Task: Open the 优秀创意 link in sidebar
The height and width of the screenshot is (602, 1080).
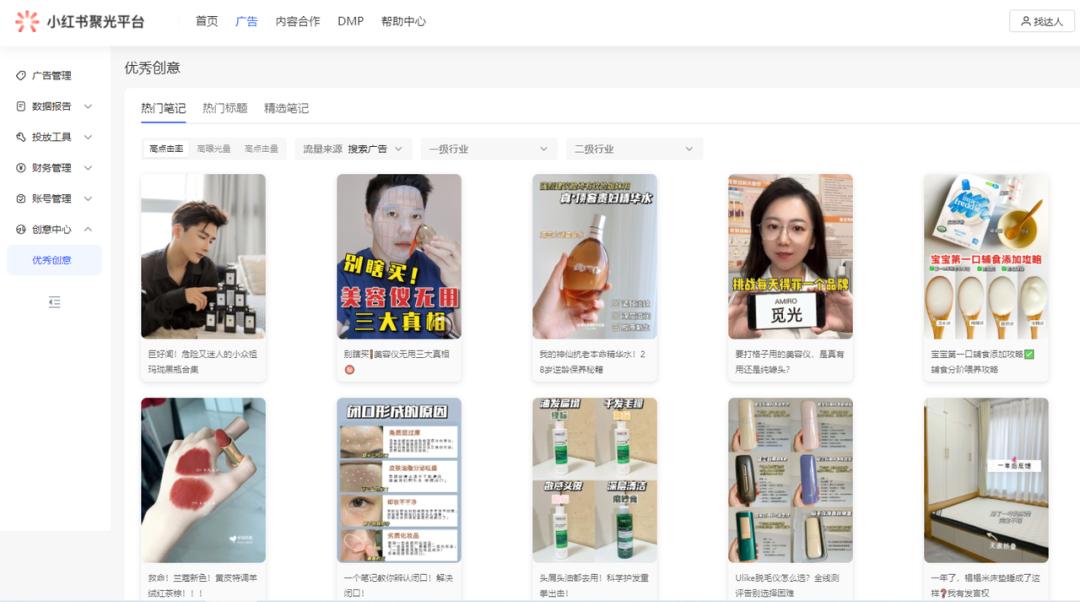Action: point(55,258)
